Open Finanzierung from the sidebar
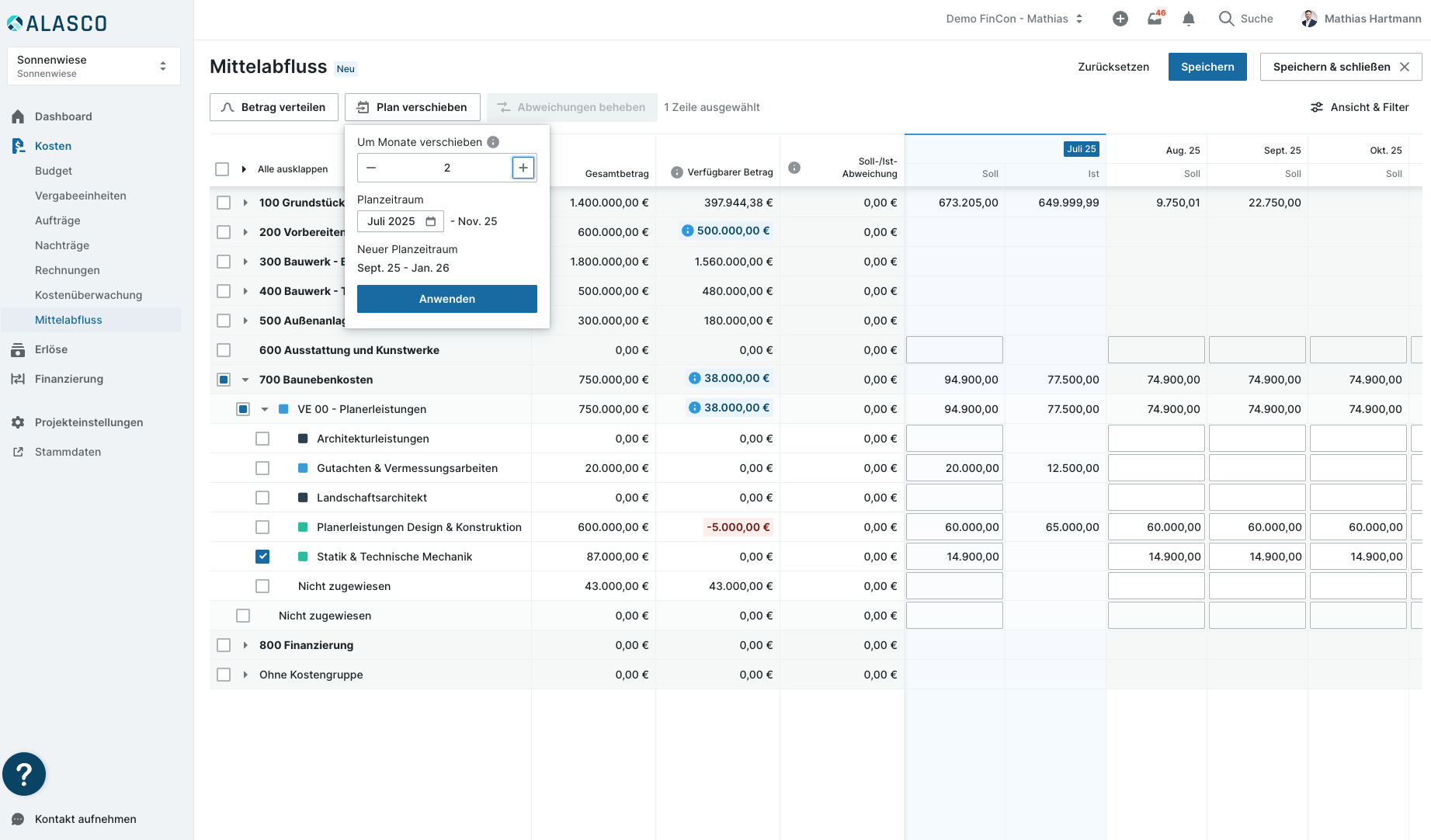The height and width of the screenshot is (840, 1431). tap(69, 379)
